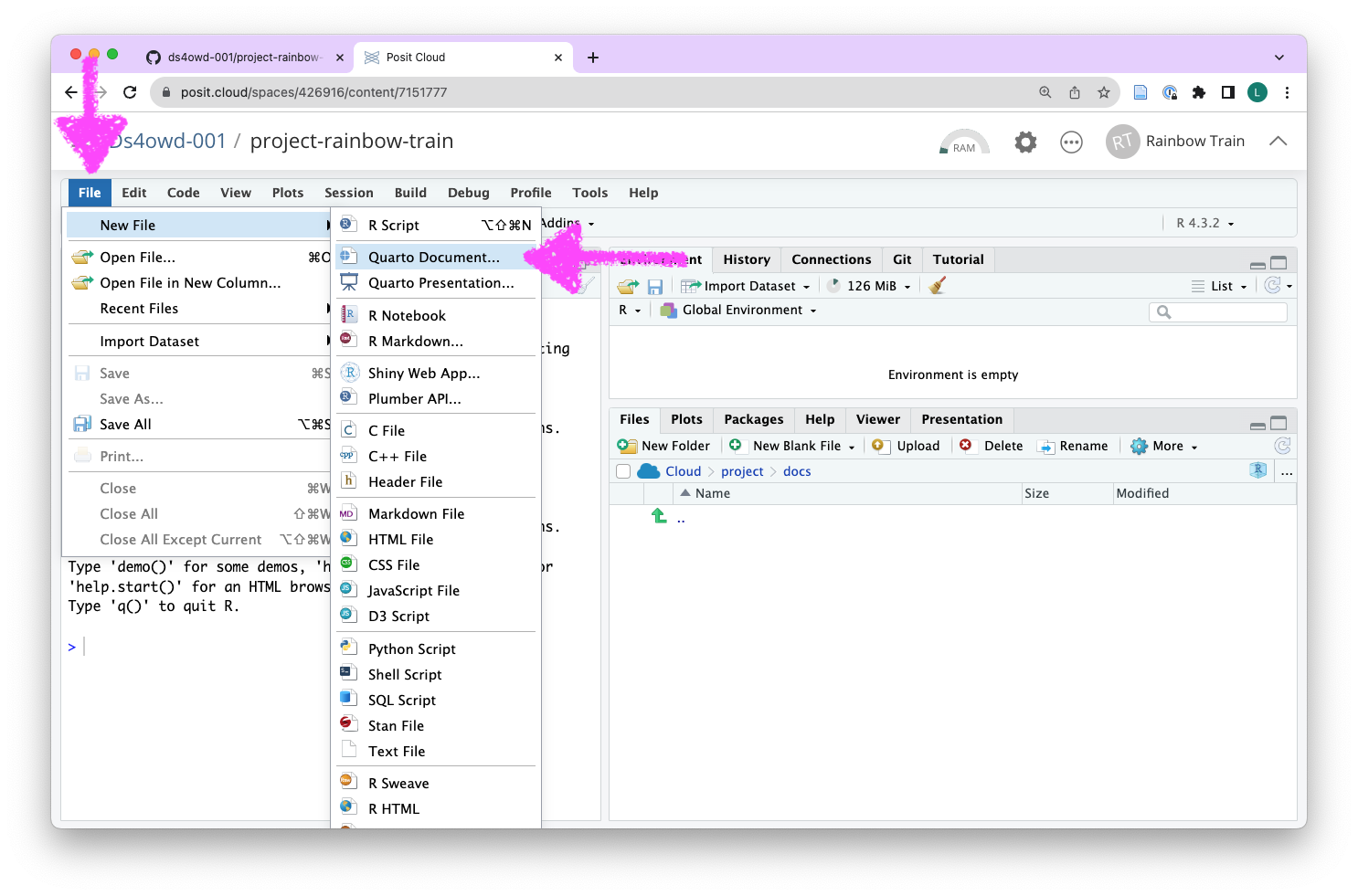Select Quarto Document from New File menu
Image resolution: width=1358 pixels, height=896 pixels.
pyautogui.click(x=433, y=258)
